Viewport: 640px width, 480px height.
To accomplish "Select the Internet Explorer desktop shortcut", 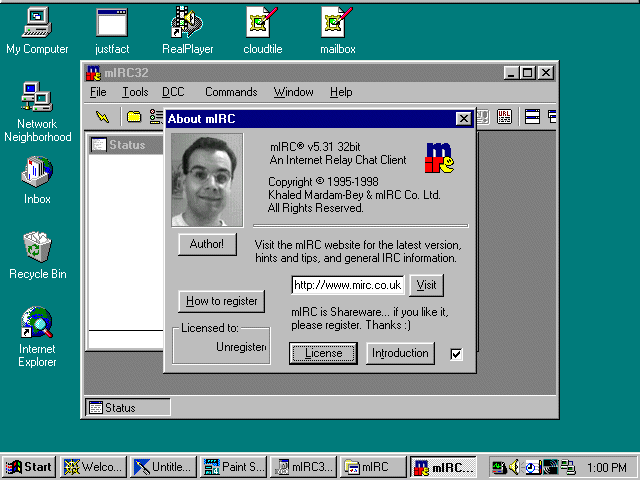I will pyautogui.click(x=37, y=337).
